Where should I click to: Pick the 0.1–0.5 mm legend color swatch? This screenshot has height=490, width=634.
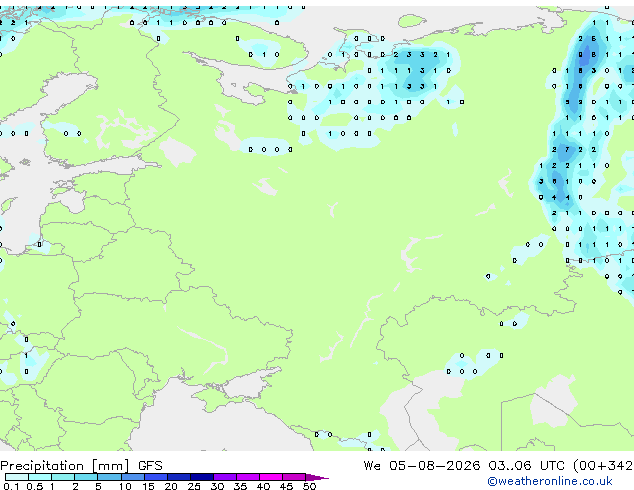(17, 477)
